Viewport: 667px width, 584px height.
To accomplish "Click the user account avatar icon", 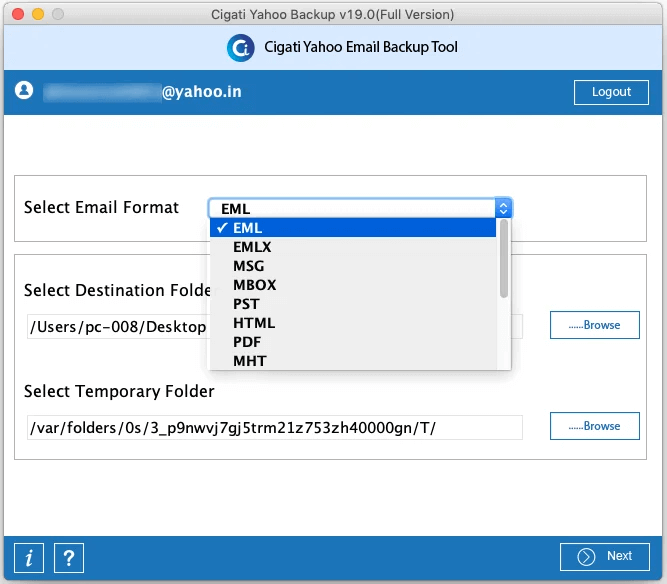I will [24, 91].
